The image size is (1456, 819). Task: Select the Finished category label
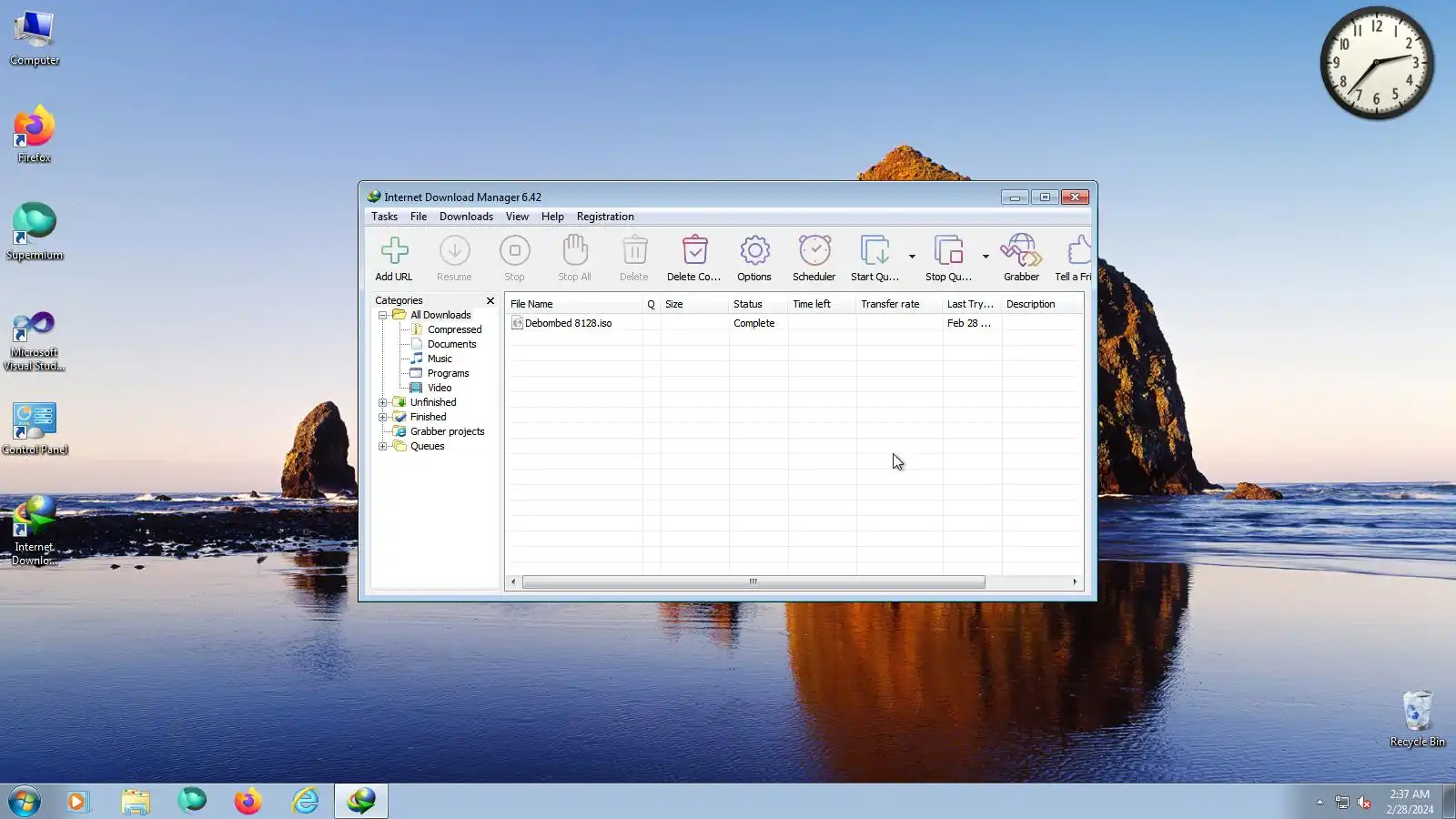428,417
